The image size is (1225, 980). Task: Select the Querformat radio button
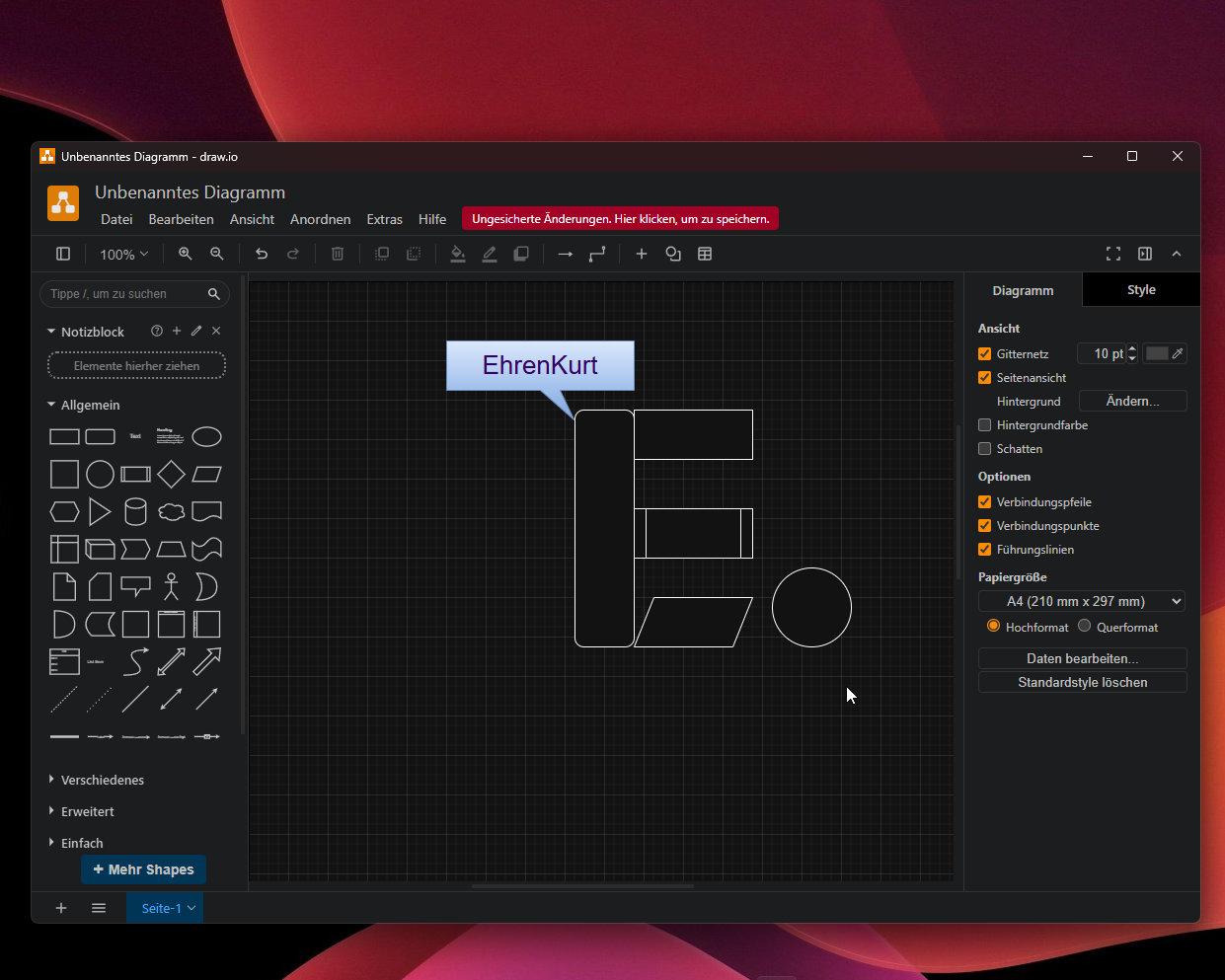[x=1085, y=627]
